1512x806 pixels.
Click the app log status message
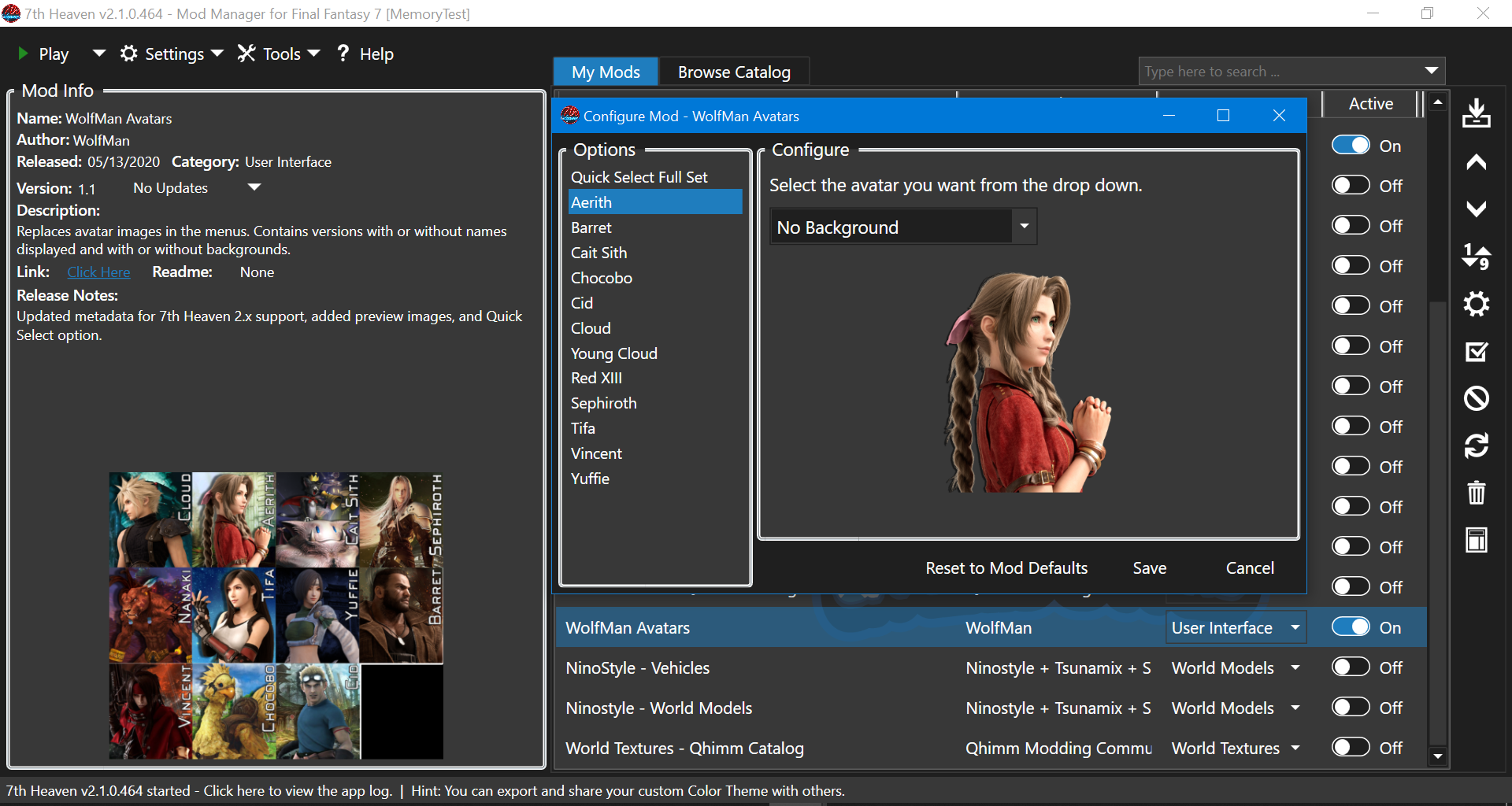pos(198,790)
